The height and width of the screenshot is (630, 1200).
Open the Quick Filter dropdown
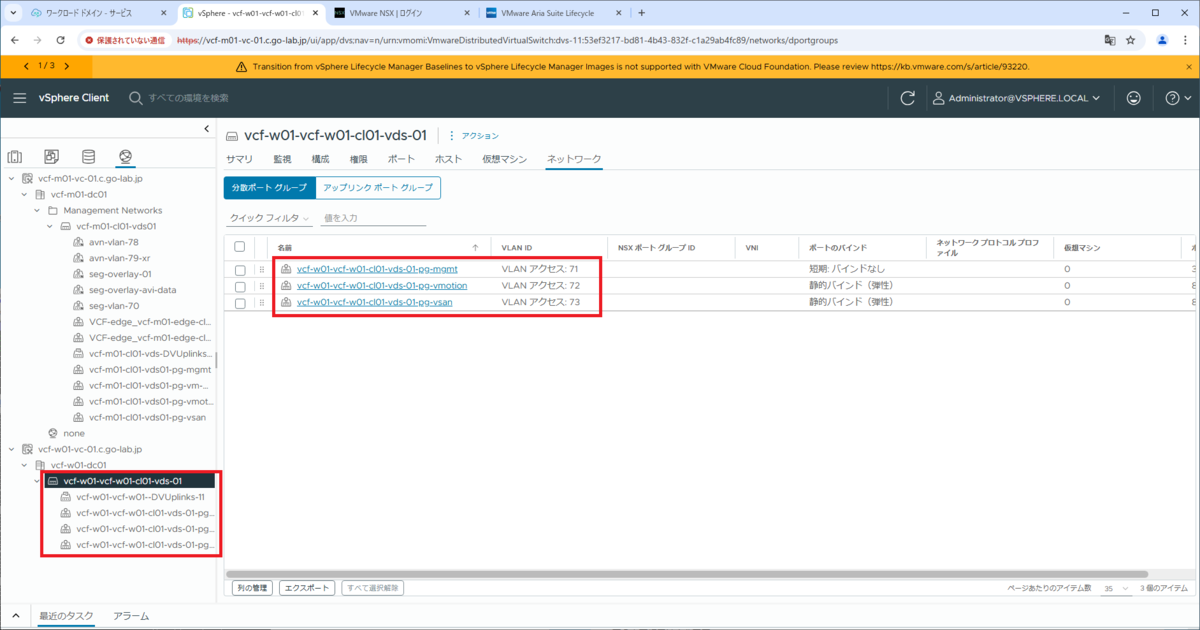pos(269,217)
